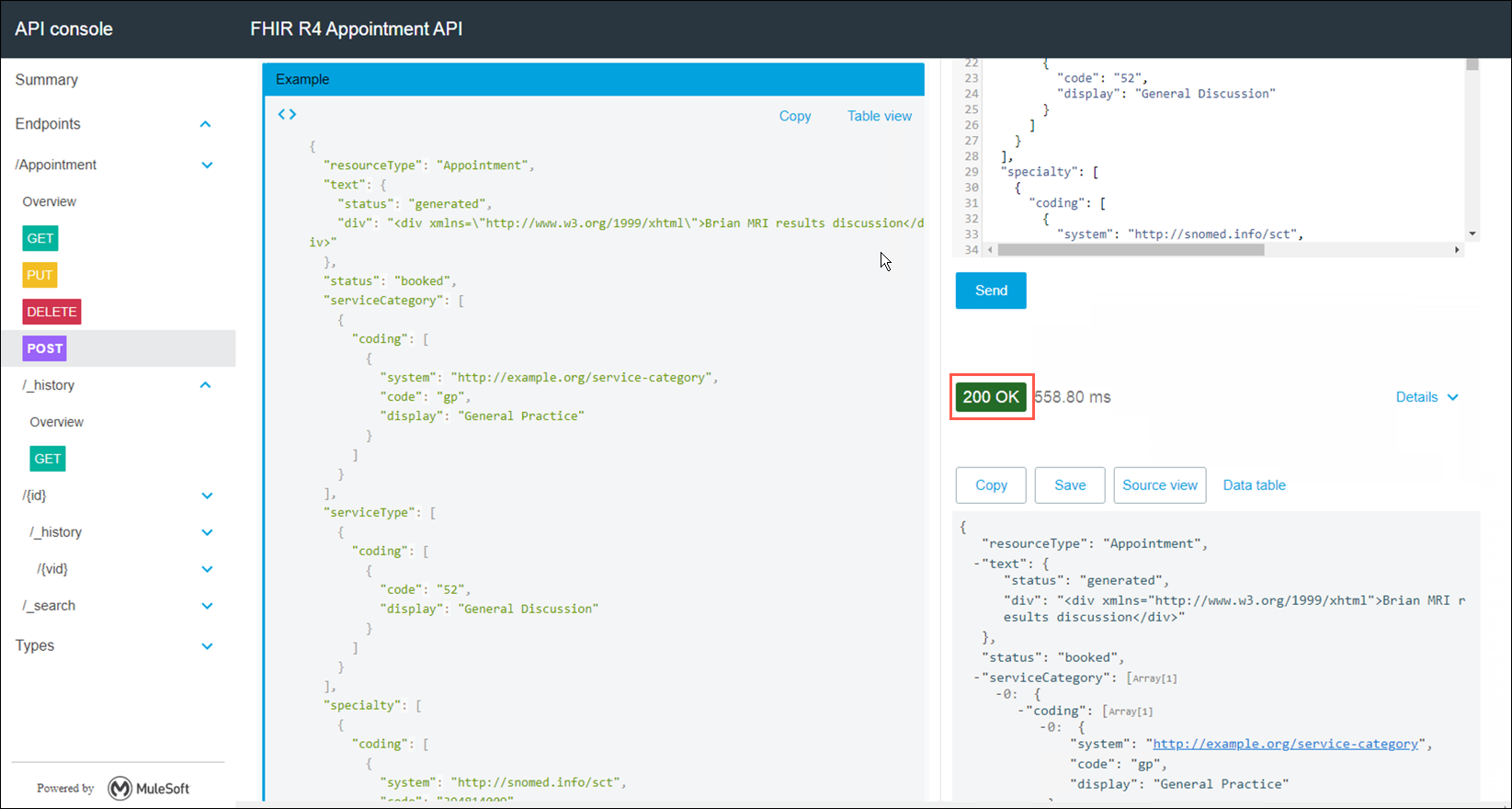Expand the /{id} endpoint chevron

207,496
